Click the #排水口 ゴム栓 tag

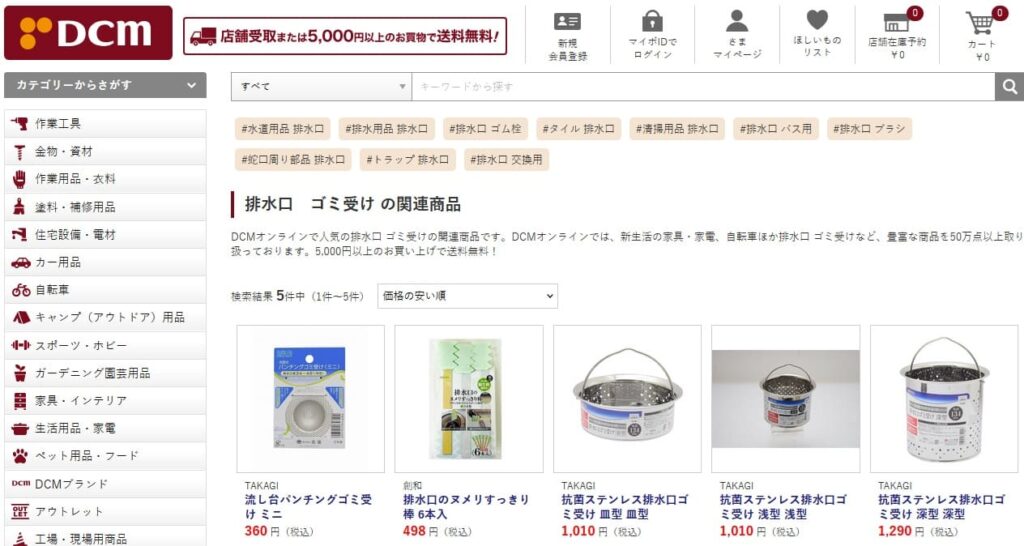click(x=485, y=129)
